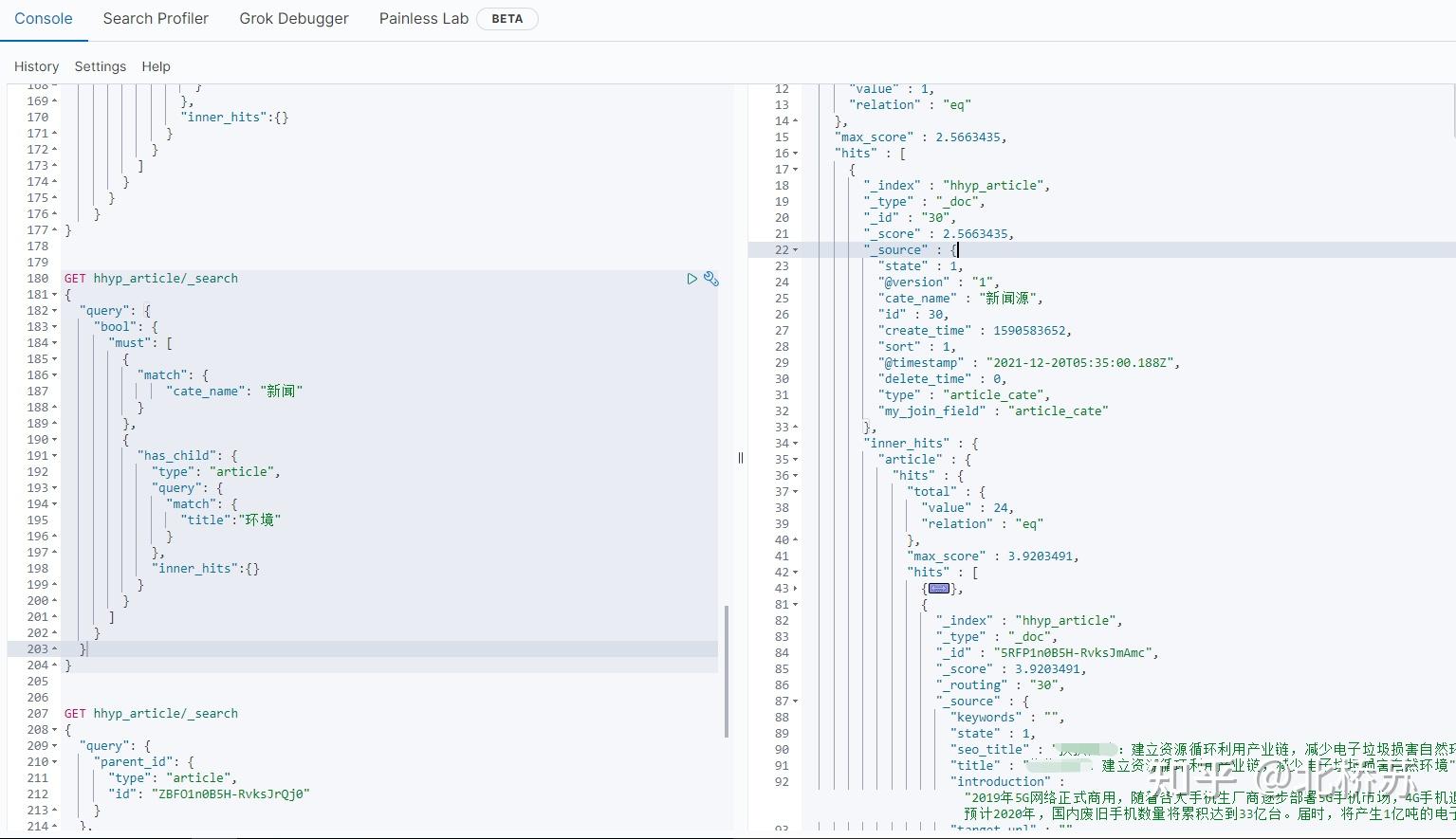1456x839 pixels.
Task: Collapse "inner_hits" at output line 34
Action: click(x=795, y=444)
